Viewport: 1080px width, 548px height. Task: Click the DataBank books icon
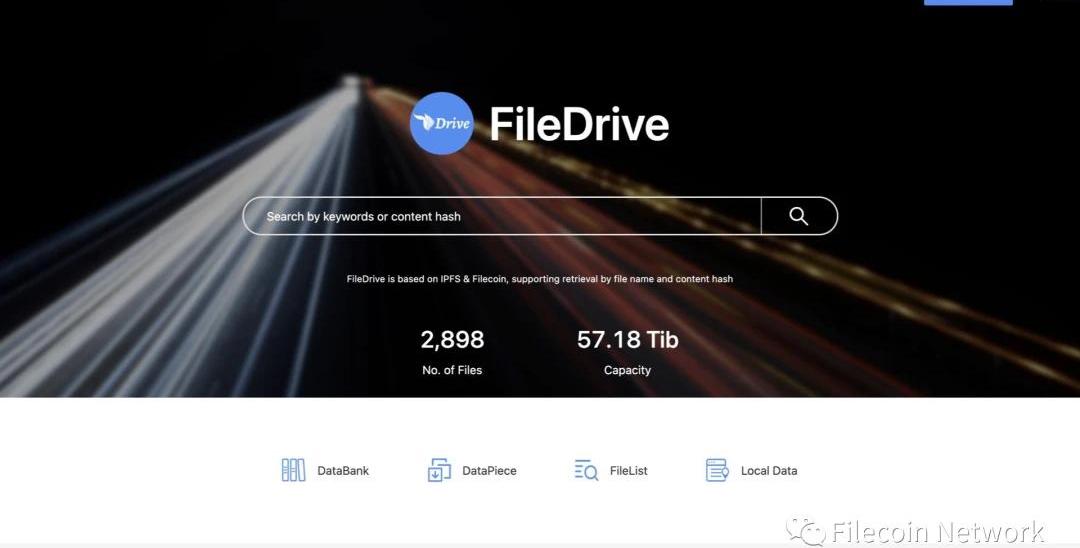(x=293, y=470)
